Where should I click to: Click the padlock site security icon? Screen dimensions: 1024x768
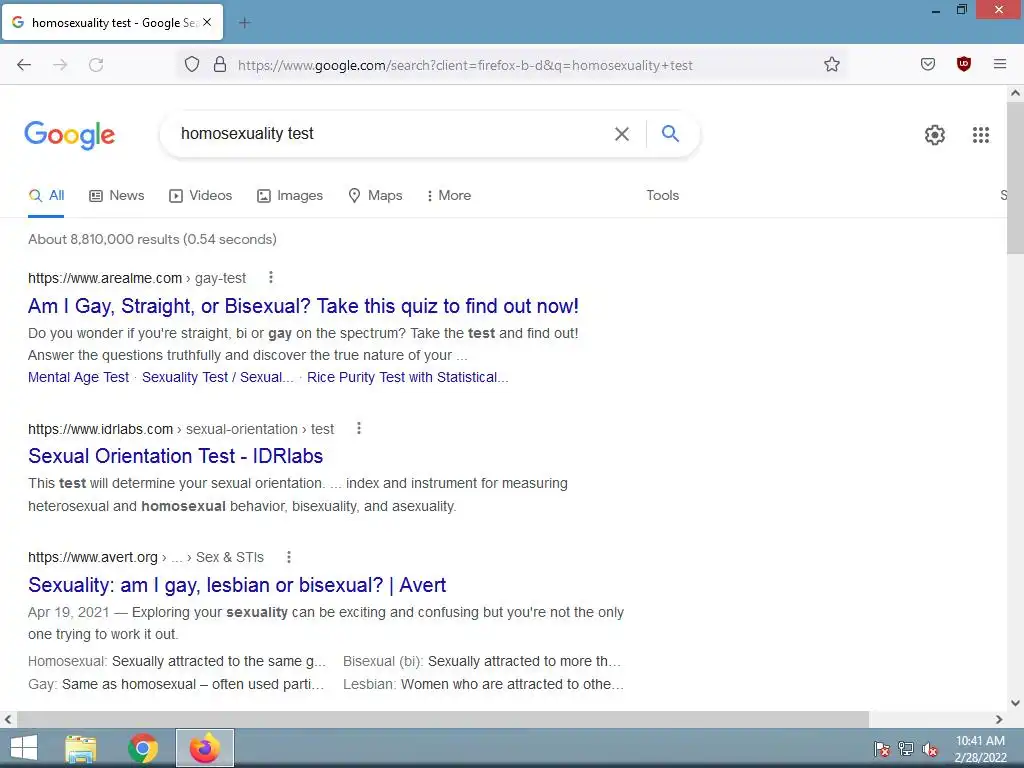click(220, 64)
